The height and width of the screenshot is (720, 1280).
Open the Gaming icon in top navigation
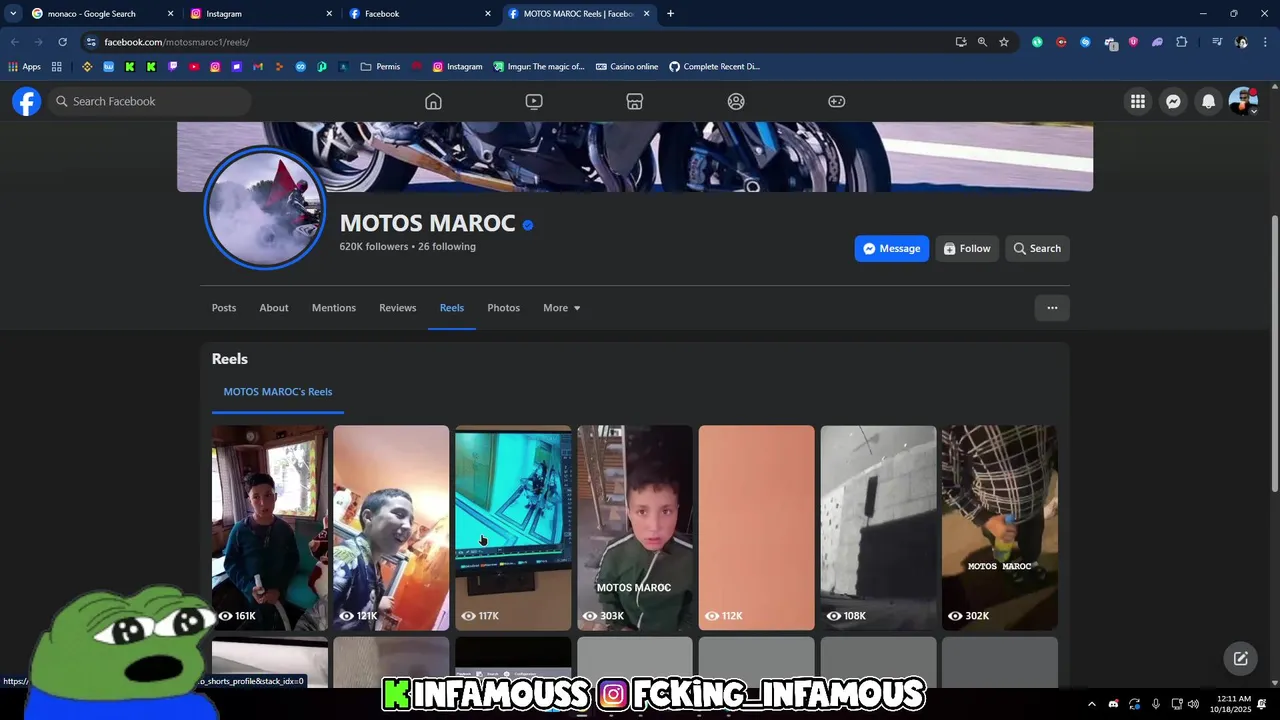point(837,101)
